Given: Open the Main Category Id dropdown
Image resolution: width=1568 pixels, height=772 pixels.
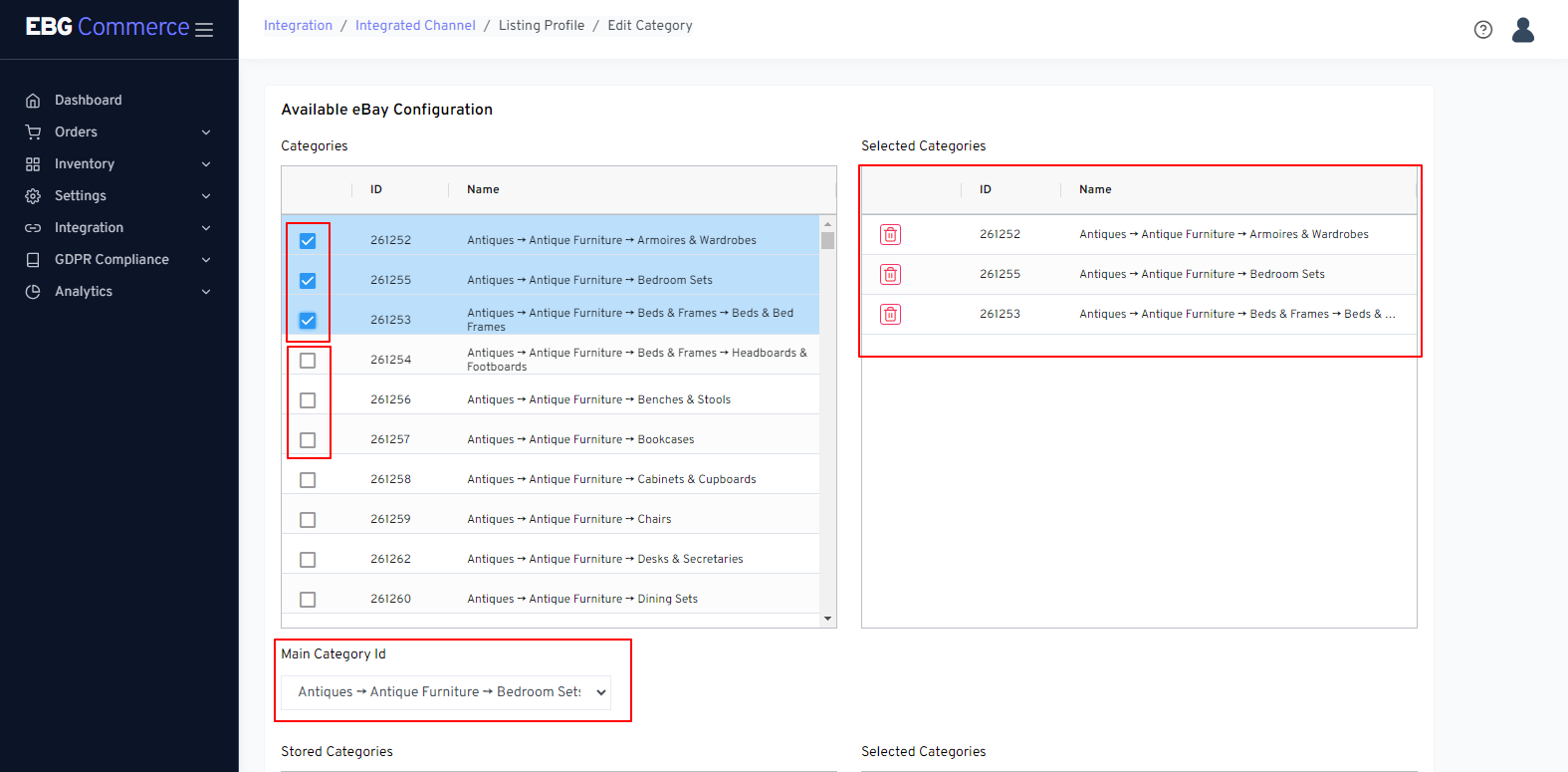Looking at the screenshot, I should point(446,692).
